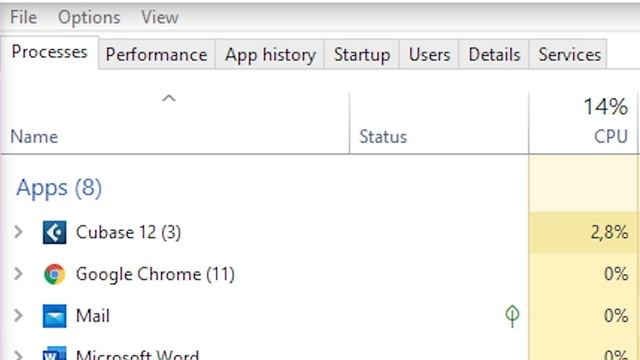Open the File menu
640x360 pixels.
click(23, 17)
